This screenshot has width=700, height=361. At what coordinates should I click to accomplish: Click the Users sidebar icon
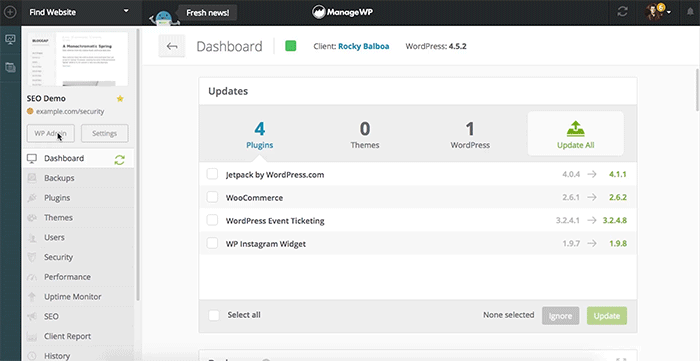[32, 237]
